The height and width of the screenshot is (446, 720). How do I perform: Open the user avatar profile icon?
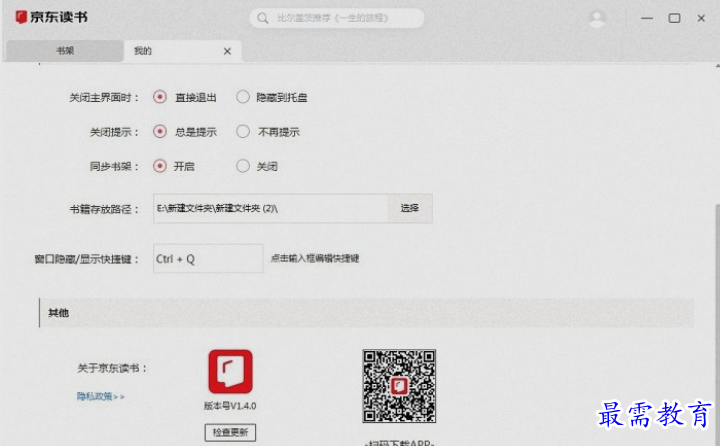pos(596,18)
